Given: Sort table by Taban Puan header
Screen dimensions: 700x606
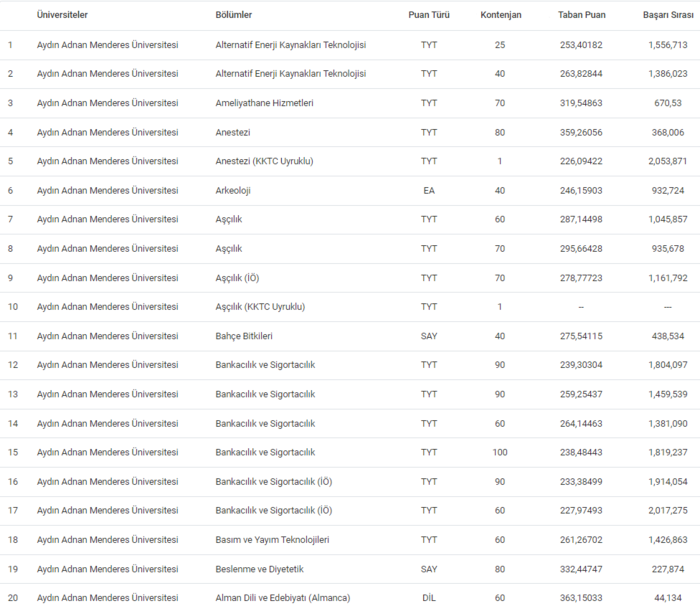Looking at the screenshot, I should point(581,15).
